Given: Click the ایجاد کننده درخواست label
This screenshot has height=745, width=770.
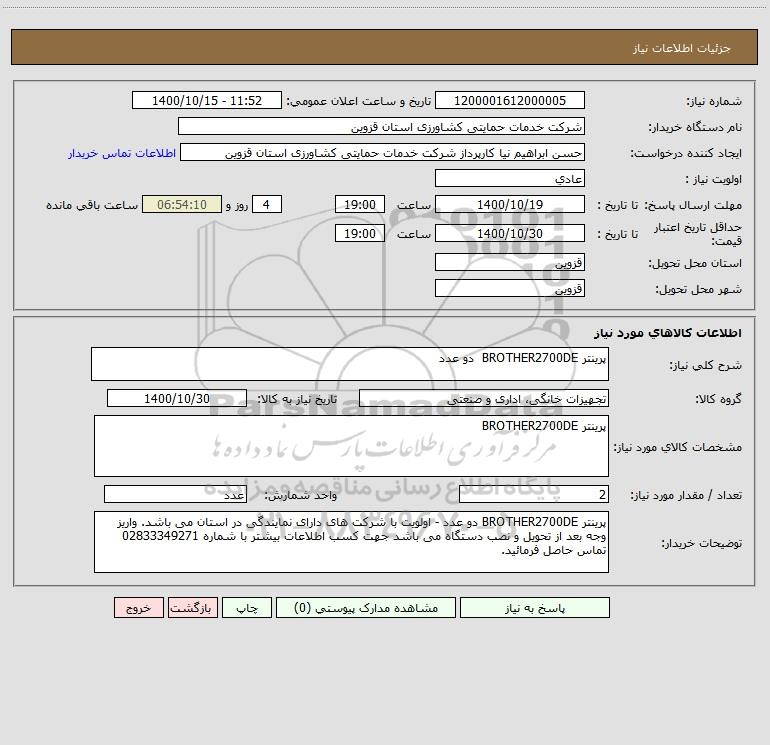Looking at the screenshot, I should click(686, 153).
